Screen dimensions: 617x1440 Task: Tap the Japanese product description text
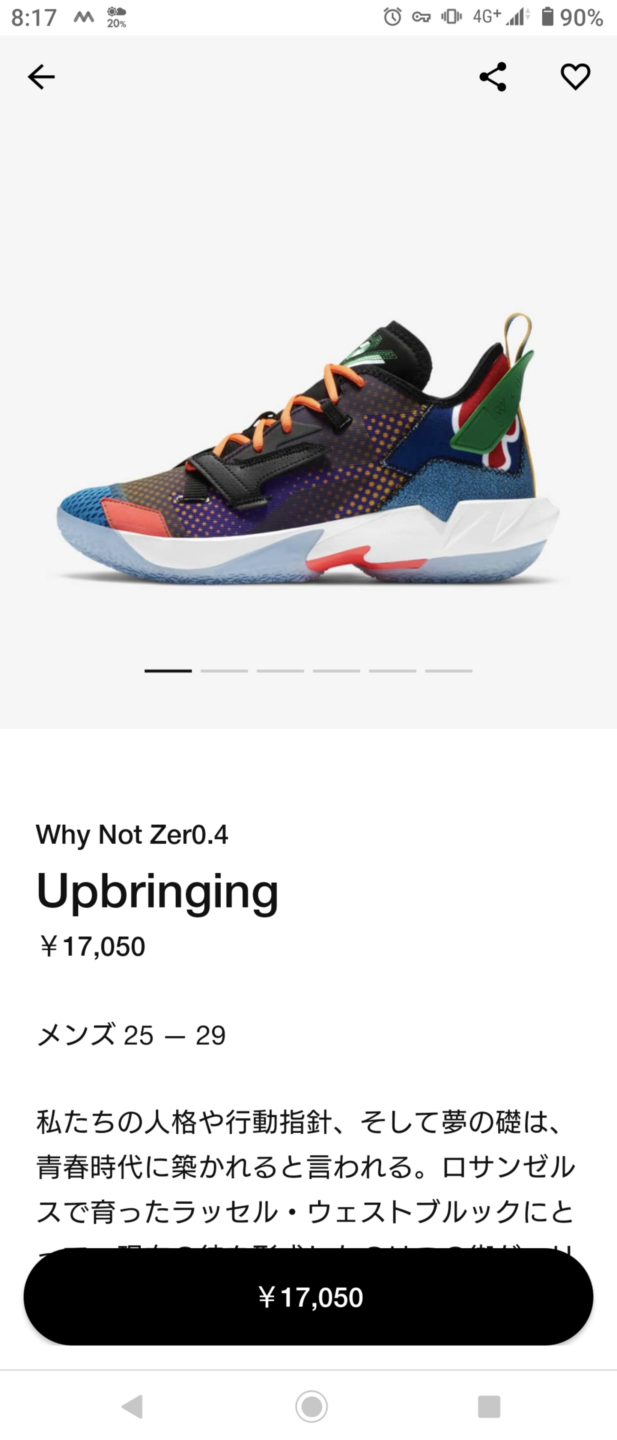click(x=306, y=1167)
